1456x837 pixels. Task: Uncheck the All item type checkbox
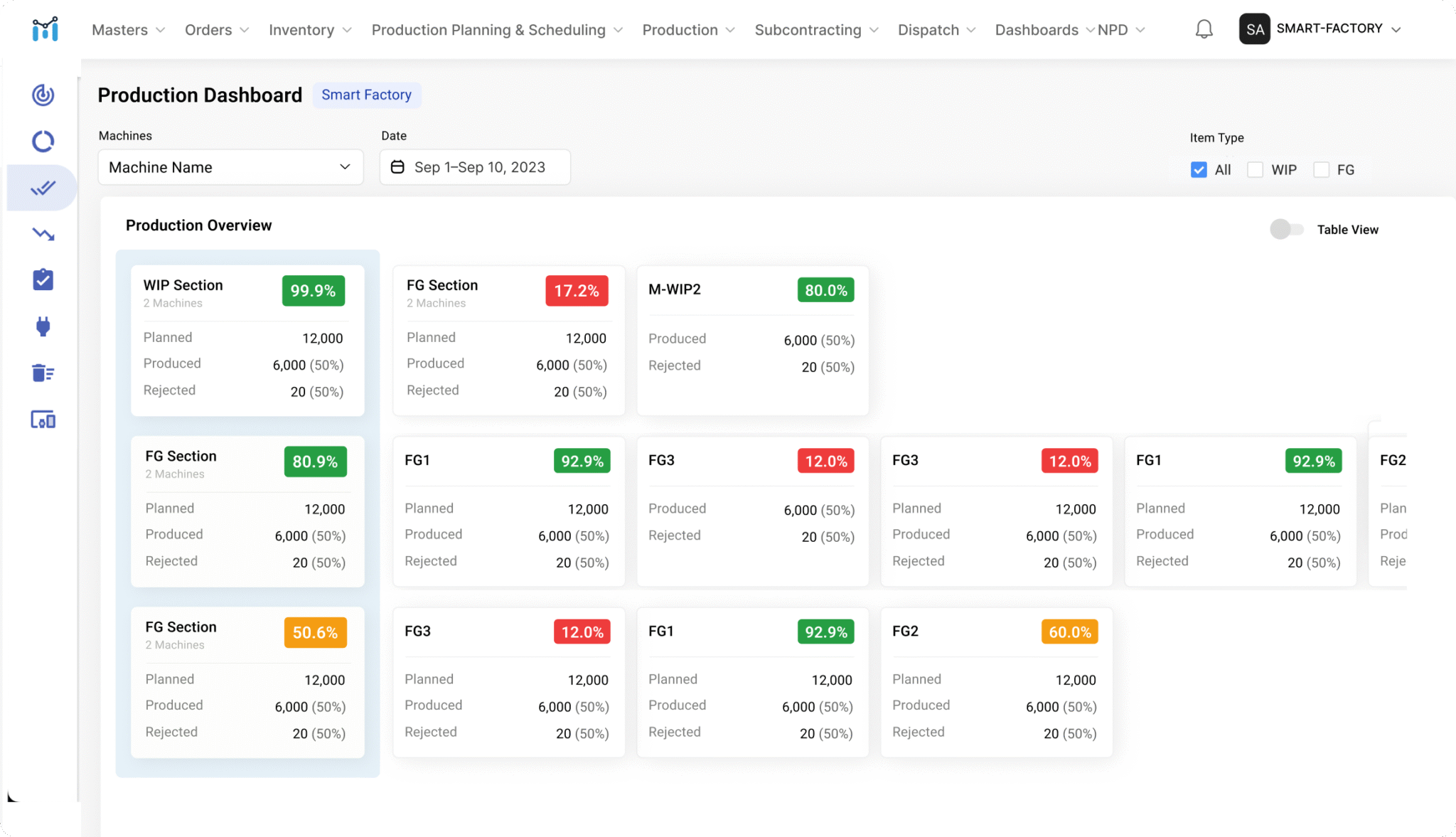(1199, 169)
